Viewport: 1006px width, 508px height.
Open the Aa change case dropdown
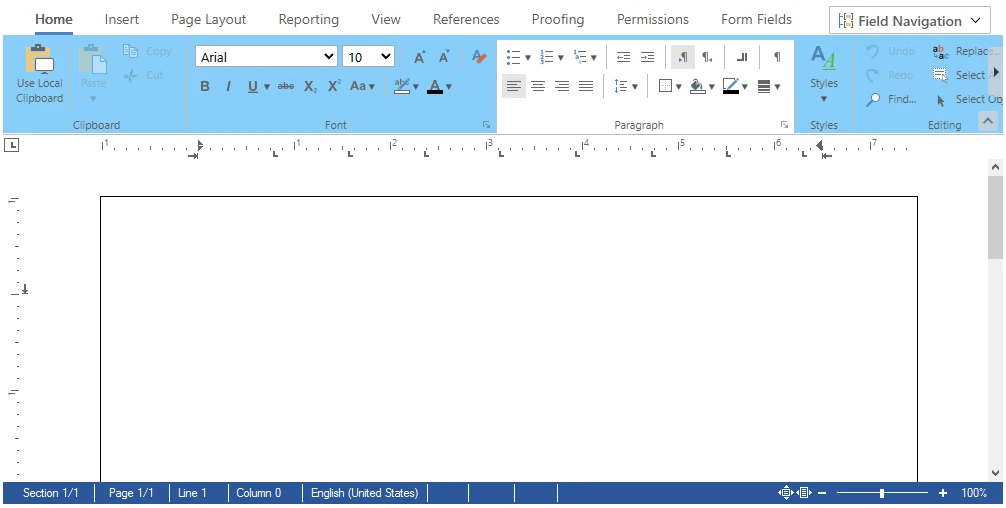tap(362, 86)
